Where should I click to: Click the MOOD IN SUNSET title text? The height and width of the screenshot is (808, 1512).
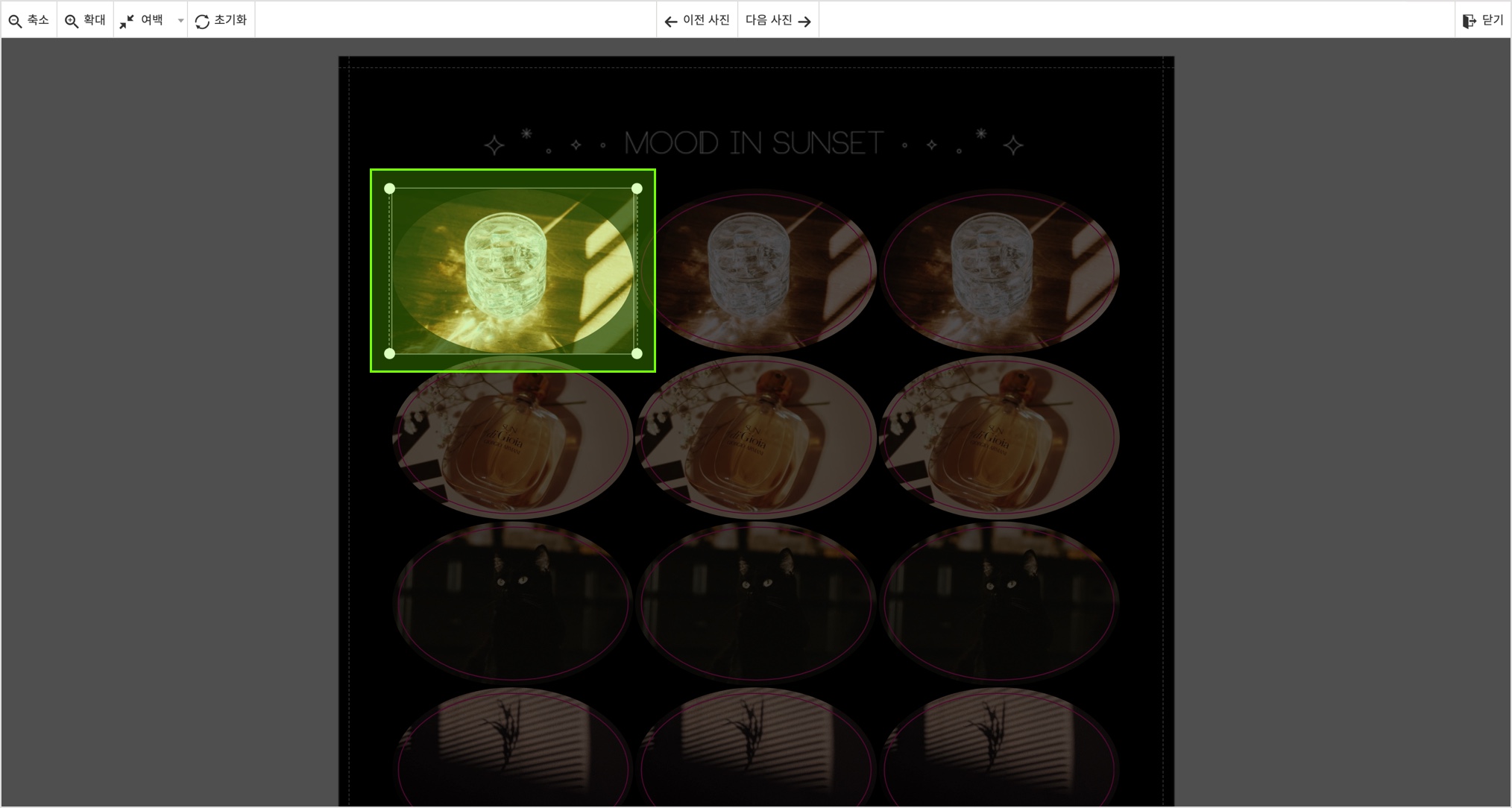[x=754, y=143]
